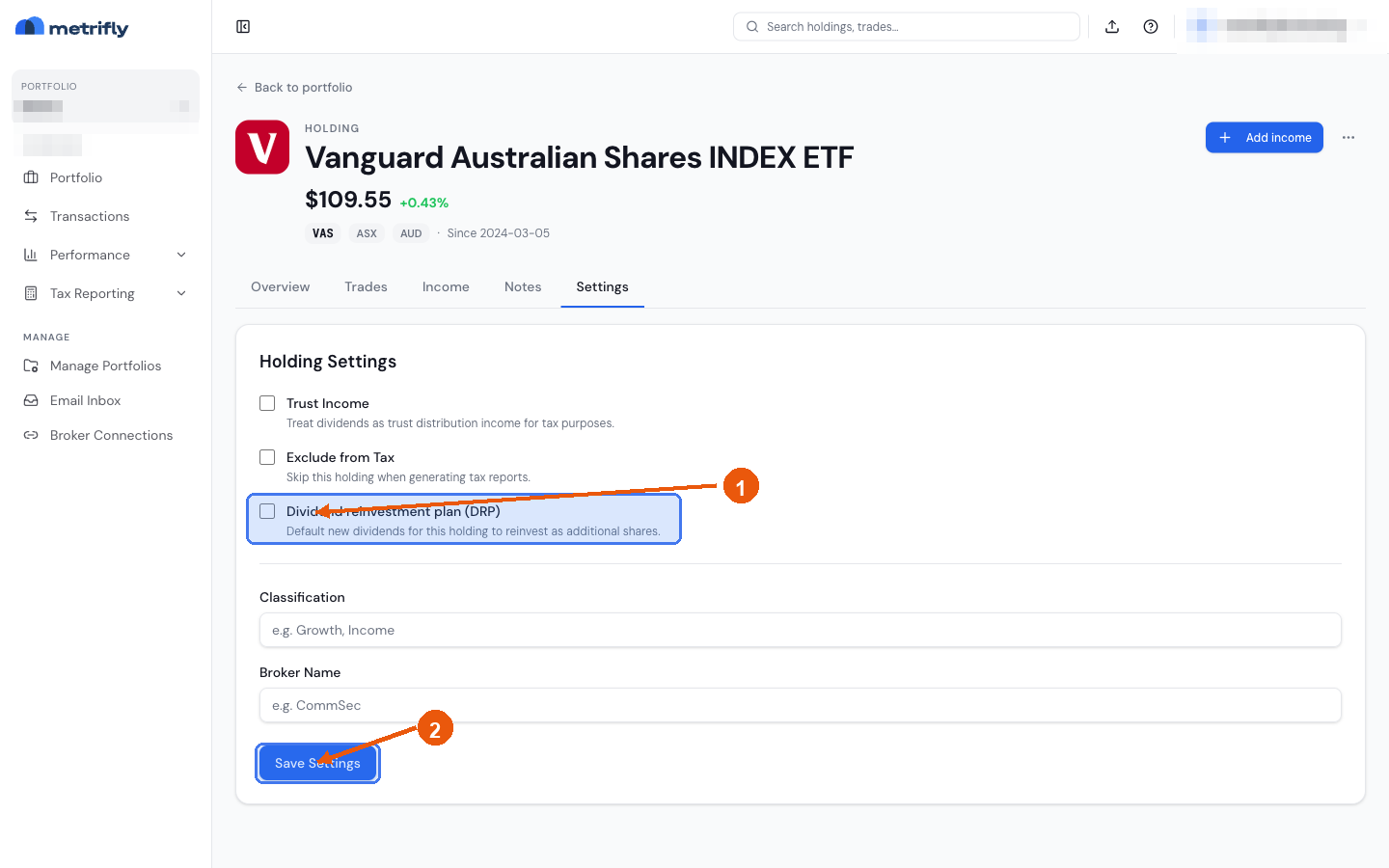Click the search magnifier icon
This screenshot has width=1389, height=868.
[x=752, y=27]
